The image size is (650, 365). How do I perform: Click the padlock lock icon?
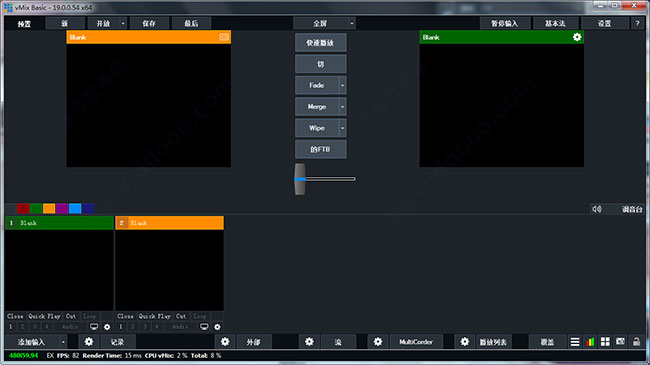636,342
